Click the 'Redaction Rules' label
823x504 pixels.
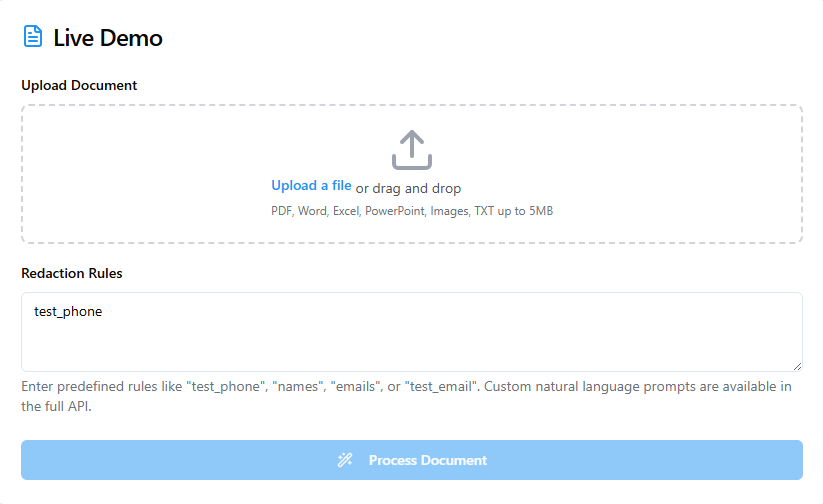click(72, 273)
